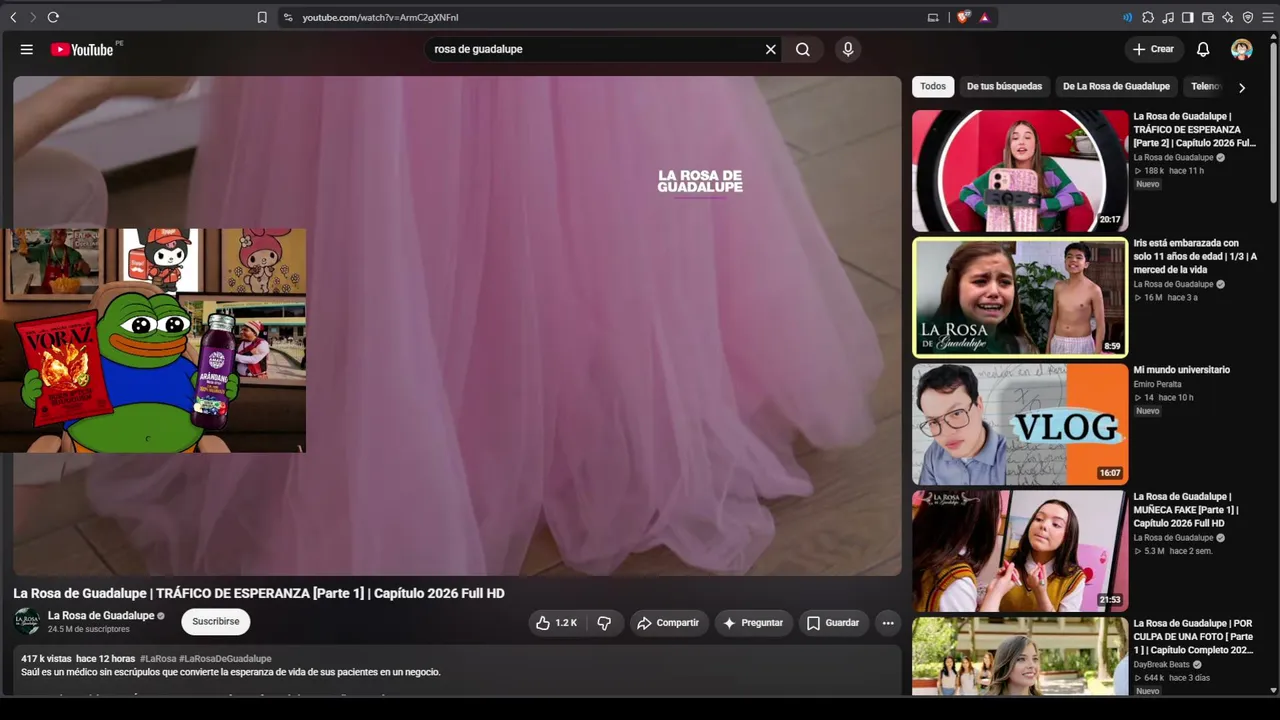Open the browser extensions puzzle icon

pos(1148,17)
